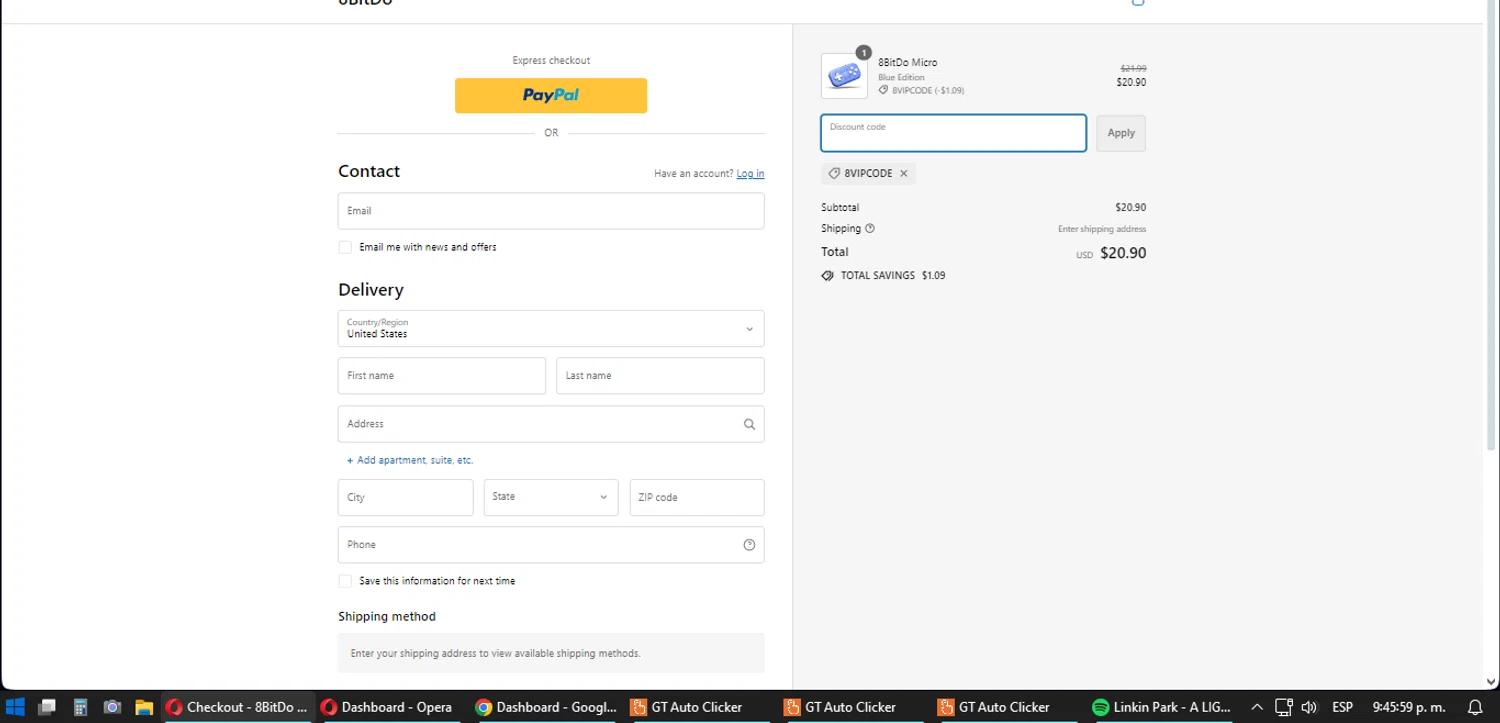The image size is (1500, 723).
Task: Focus the Discount code field
Action: [953, 133]
